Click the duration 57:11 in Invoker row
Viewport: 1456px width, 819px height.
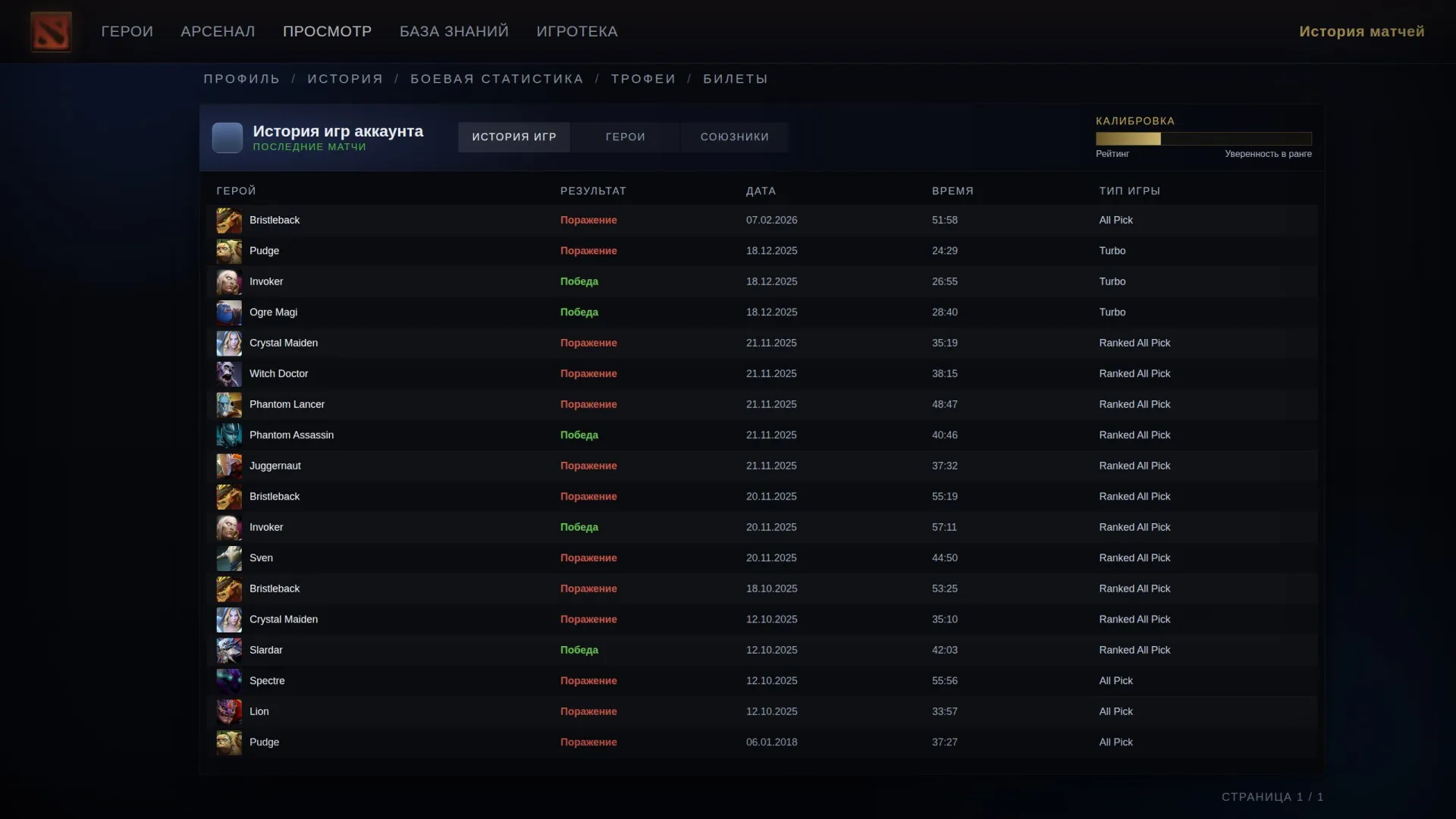pos(945,528)
